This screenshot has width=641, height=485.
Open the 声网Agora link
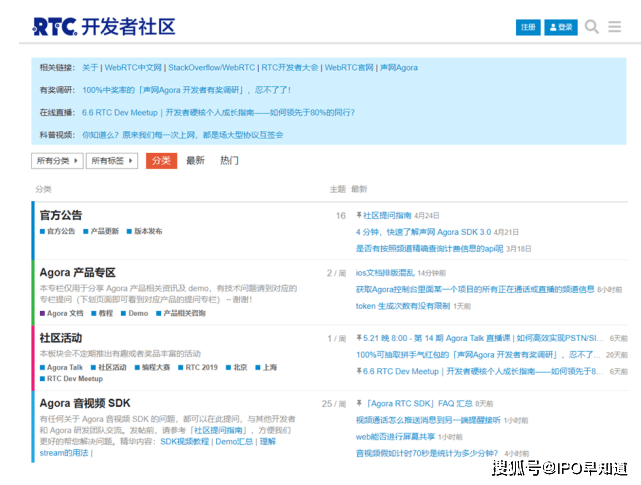point(399,67)
